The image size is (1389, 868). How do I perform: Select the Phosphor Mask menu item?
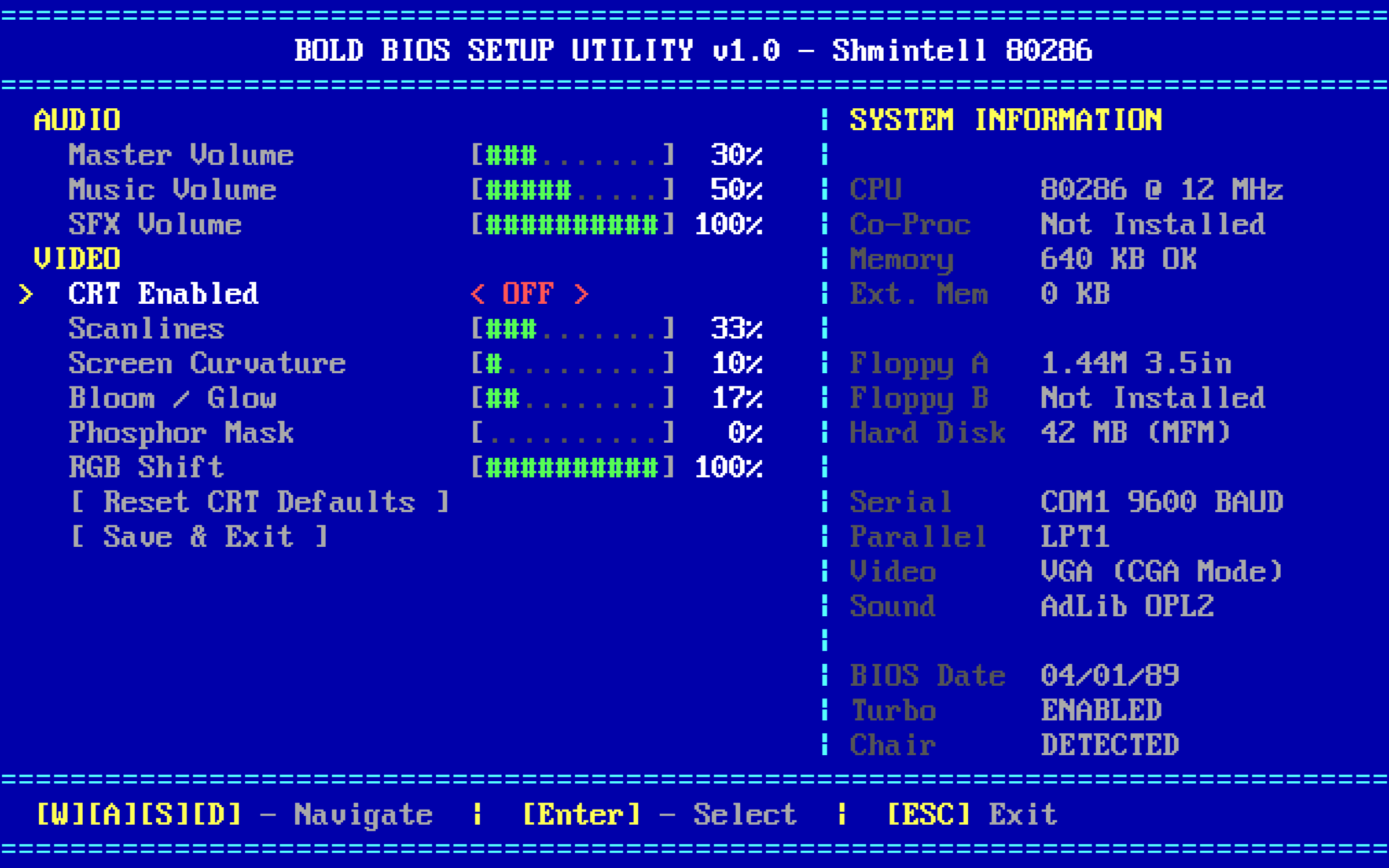pos(181,433)
